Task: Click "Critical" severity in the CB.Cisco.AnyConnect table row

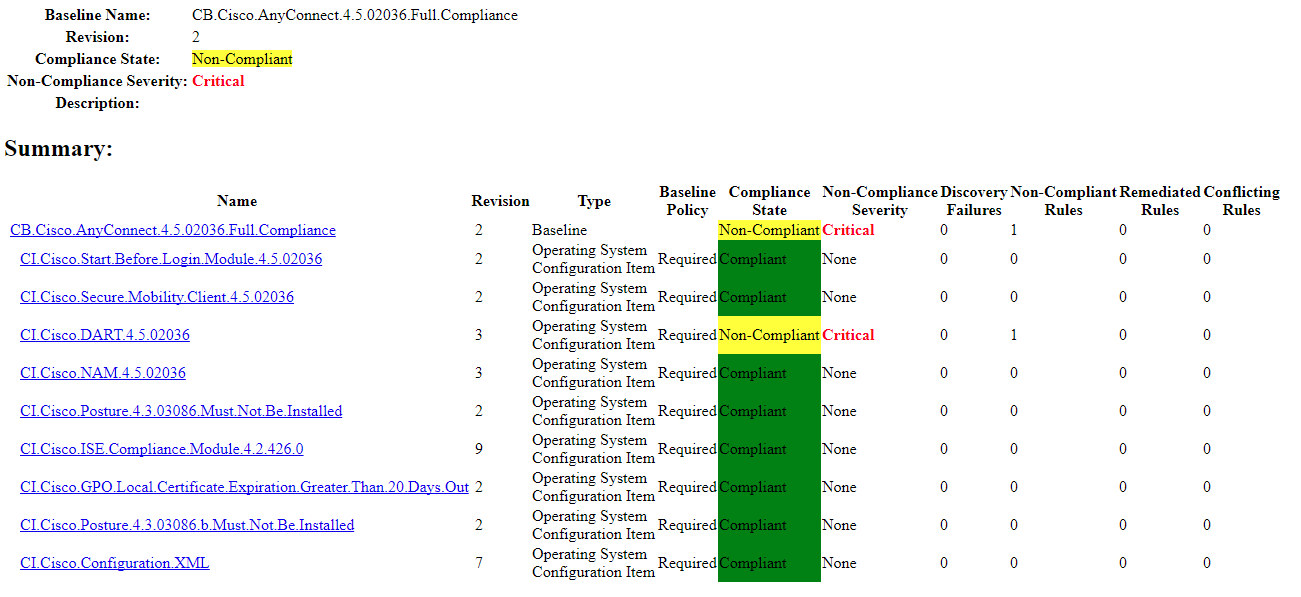Action: [848, 230]
